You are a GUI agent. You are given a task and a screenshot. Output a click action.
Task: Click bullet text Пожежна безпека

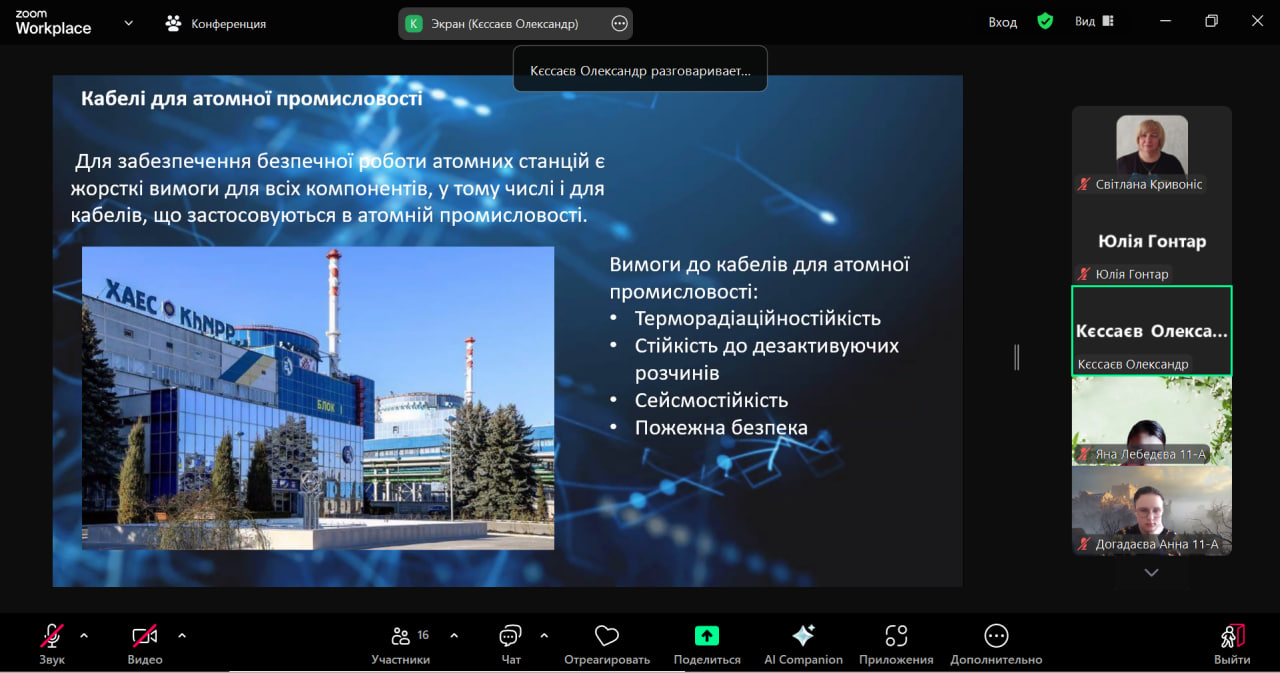click(x=721, y=428)
